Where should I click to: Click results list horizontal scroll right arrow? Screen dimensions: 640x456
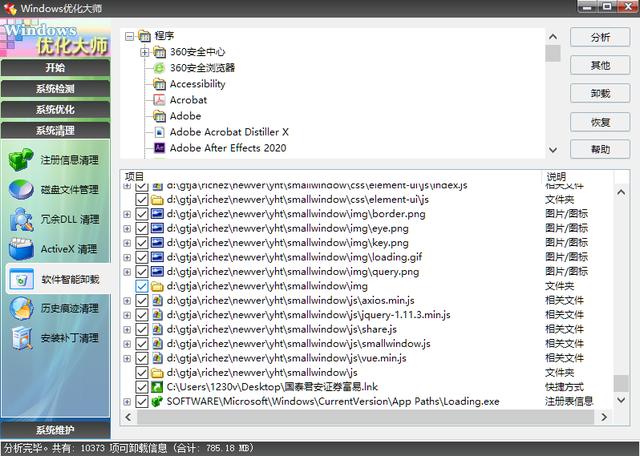604,417
